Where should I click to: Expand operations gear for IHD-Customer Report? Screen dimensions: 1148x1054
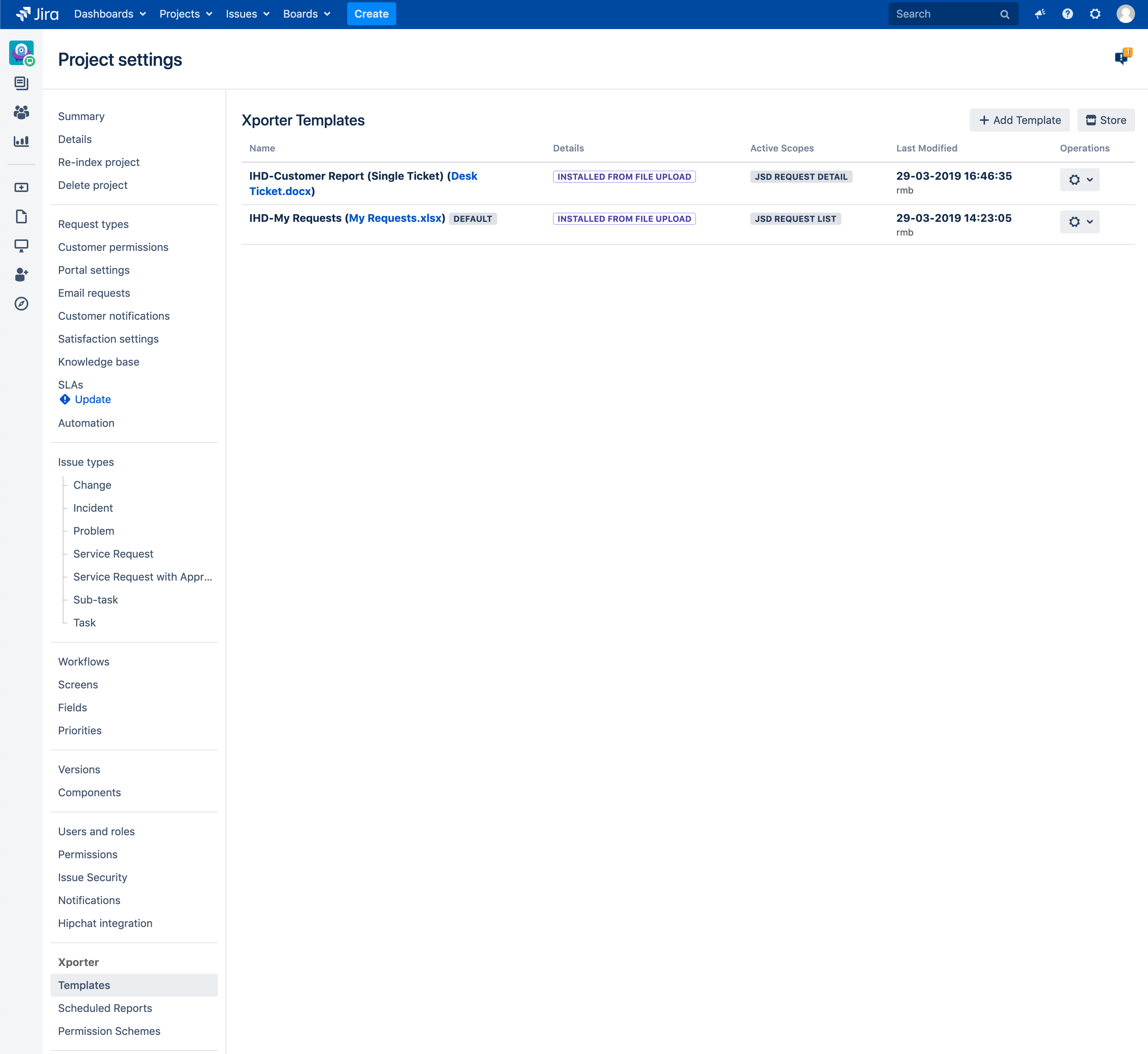pos(1079,180)
